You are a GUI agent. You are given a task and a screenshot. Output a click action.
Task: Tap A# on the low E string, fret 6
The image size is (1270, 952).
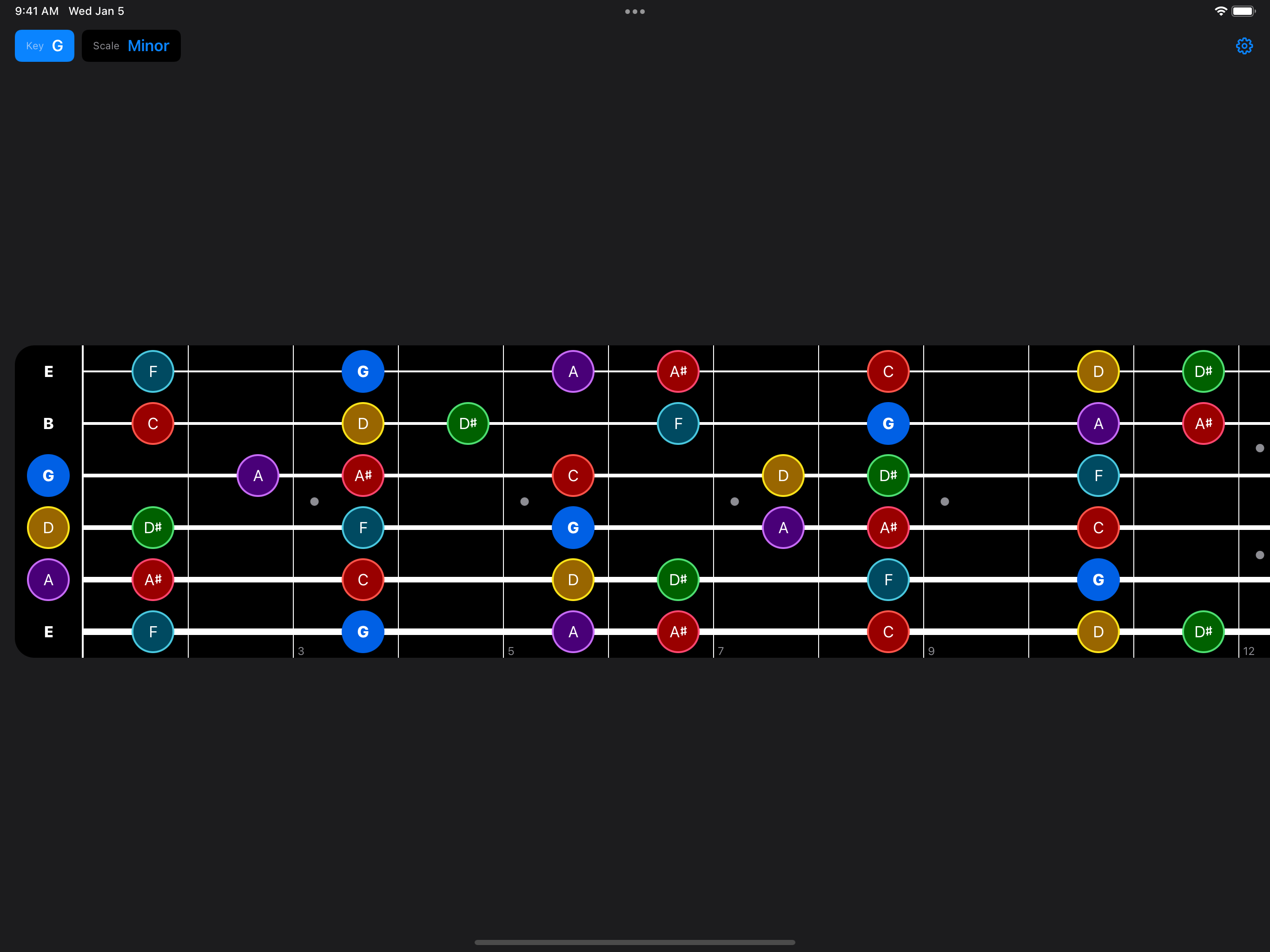[x=678, y=632]
